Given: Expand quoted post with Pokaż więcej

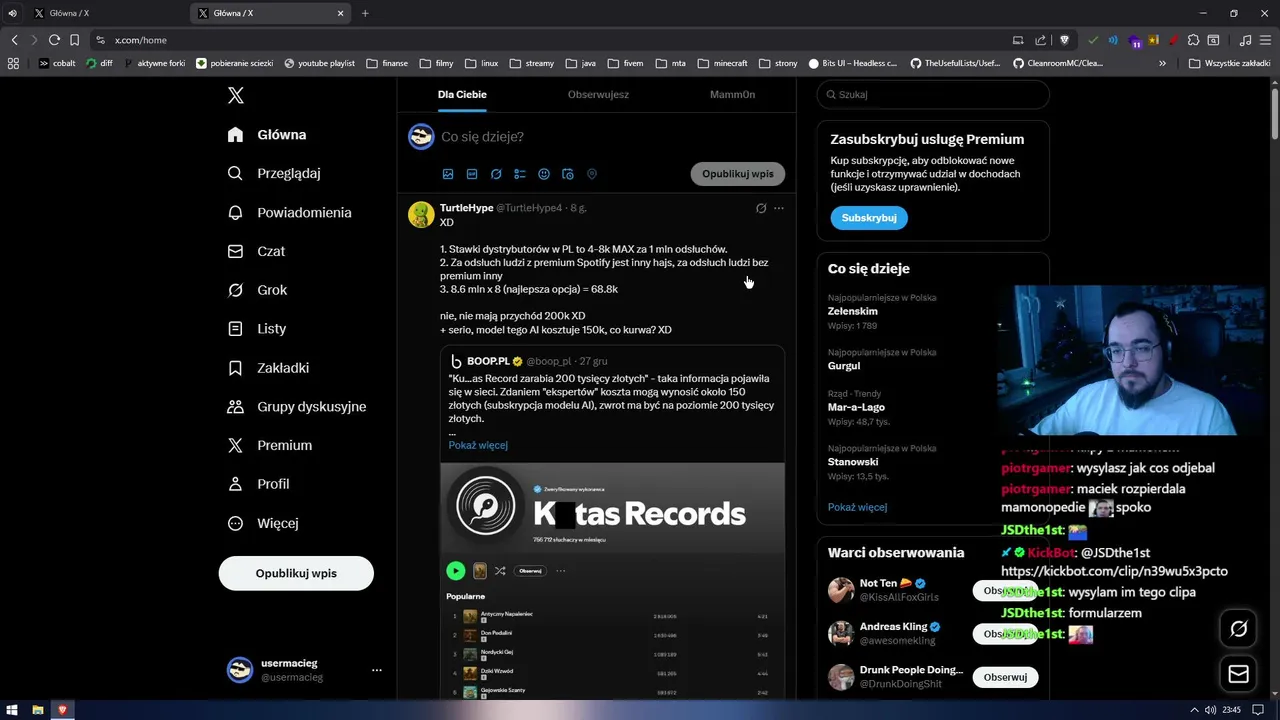Looking at the screenshot, I should [x=478, y=445].
